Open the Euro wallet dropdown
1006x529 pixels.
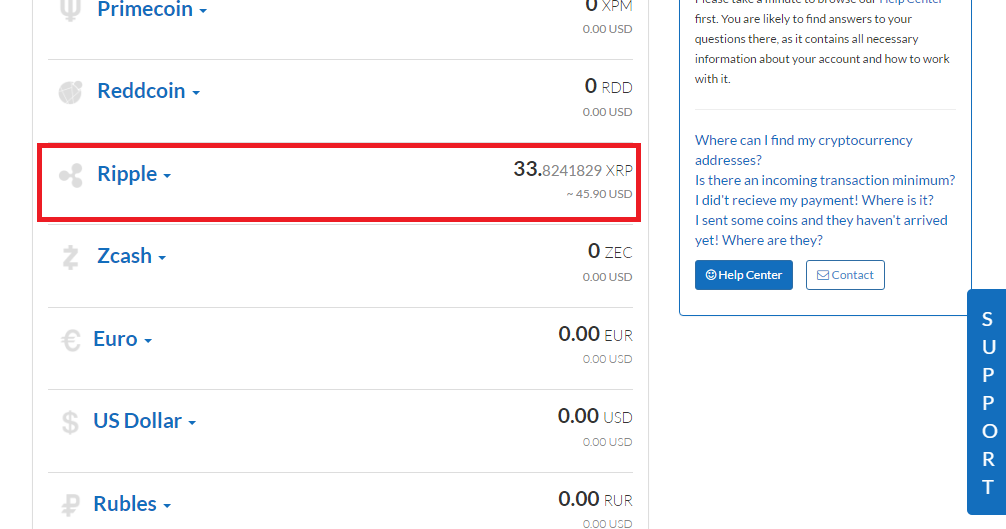(x=123, y=339)
